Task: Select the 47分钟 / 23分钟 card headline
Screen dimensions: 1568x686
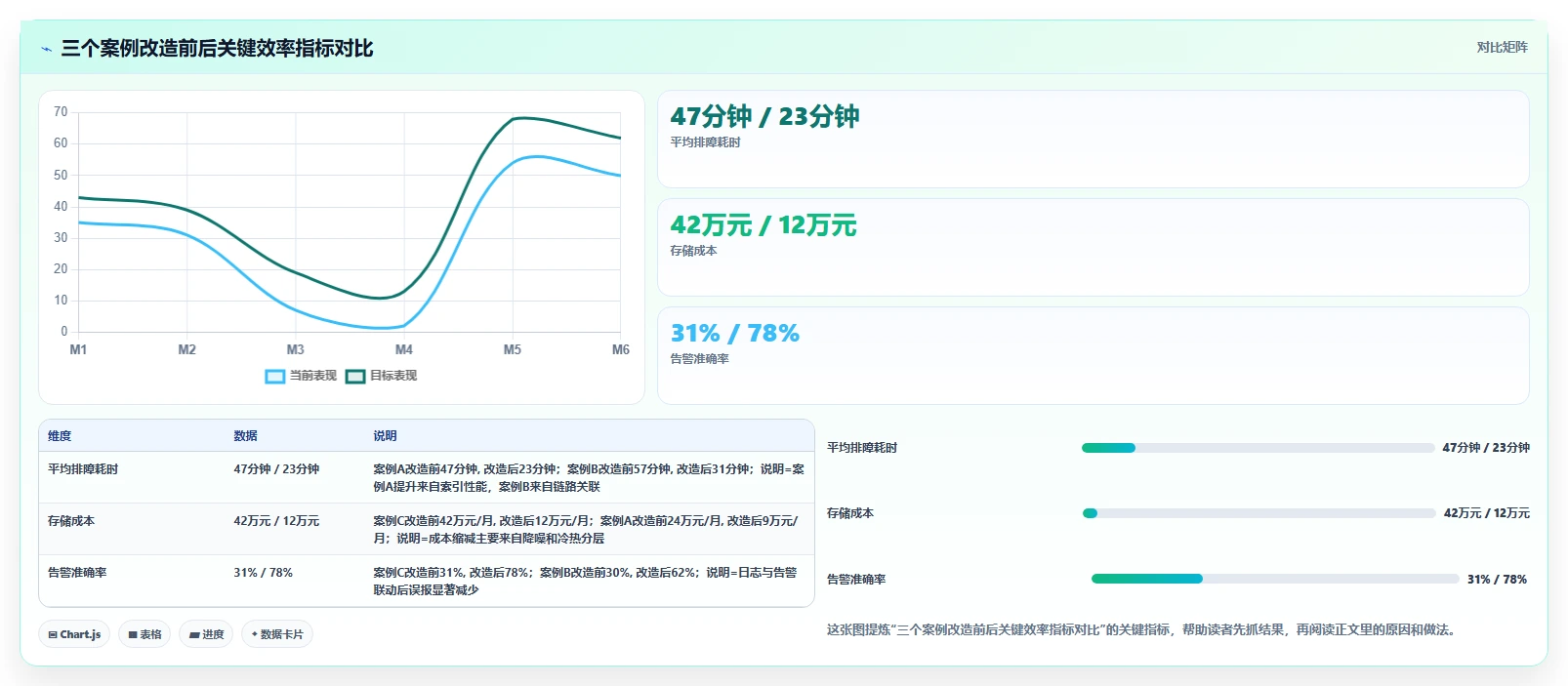Action: (764, 116)
